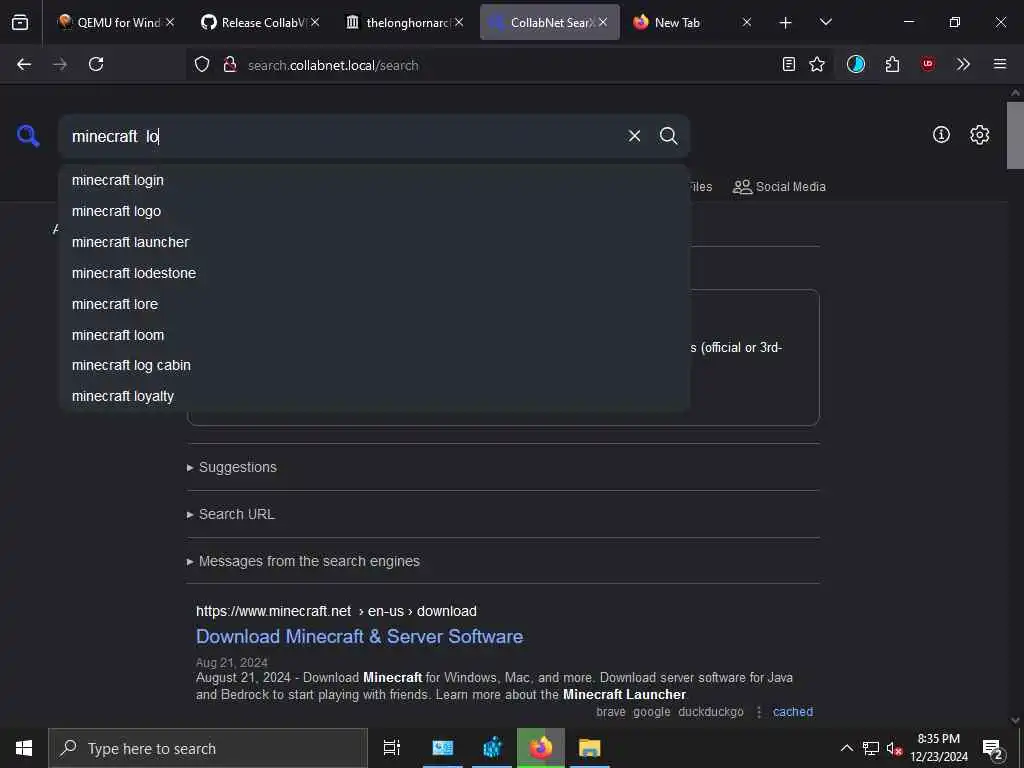
Task: Expand the Search URL section
Action: click(231, 514)
